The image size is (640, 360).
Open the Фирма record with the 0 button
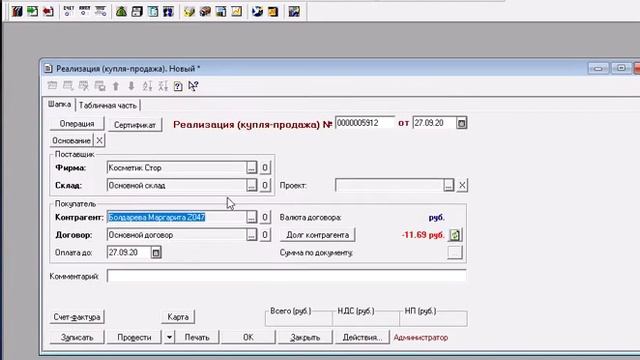click(x=265, y=168)
